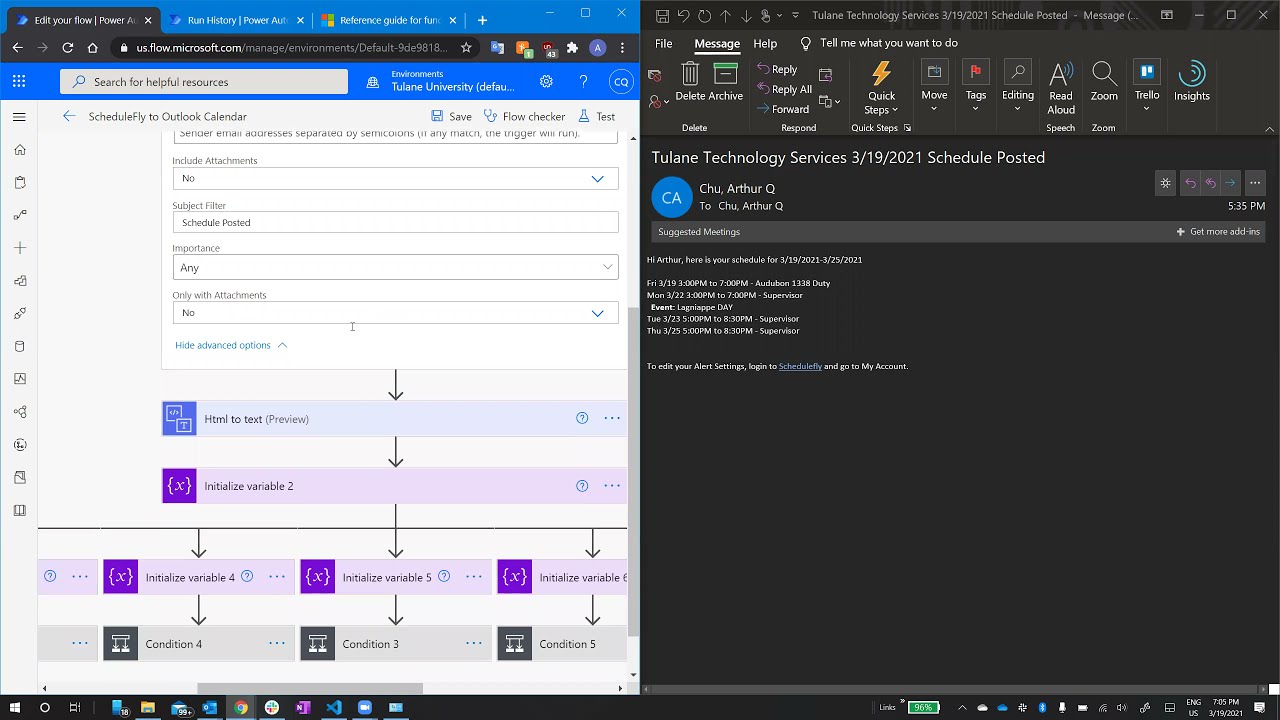Open the Editing dropdown in Outlook
The image size is (1280, 720).
click(1018, 87)
